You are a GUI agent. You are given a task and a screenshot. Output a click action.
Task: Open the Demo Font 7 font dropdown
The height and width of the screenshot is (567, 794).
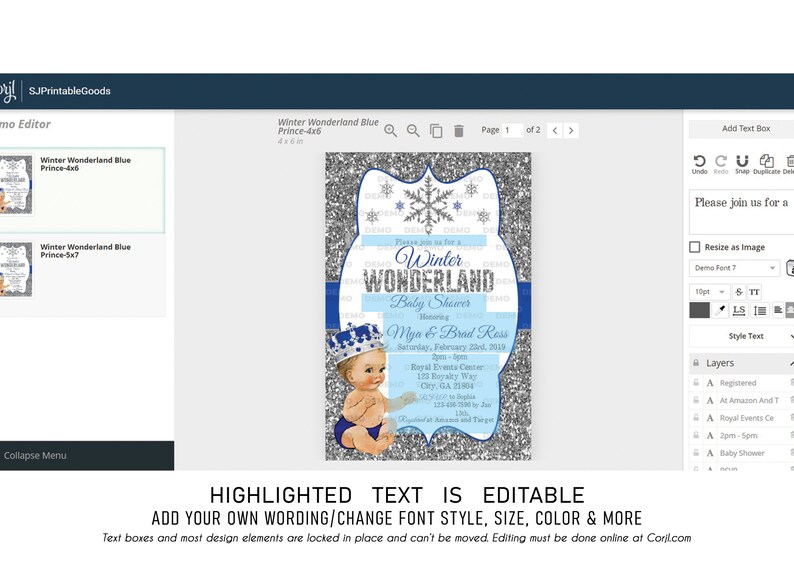[x=734, y=268]
